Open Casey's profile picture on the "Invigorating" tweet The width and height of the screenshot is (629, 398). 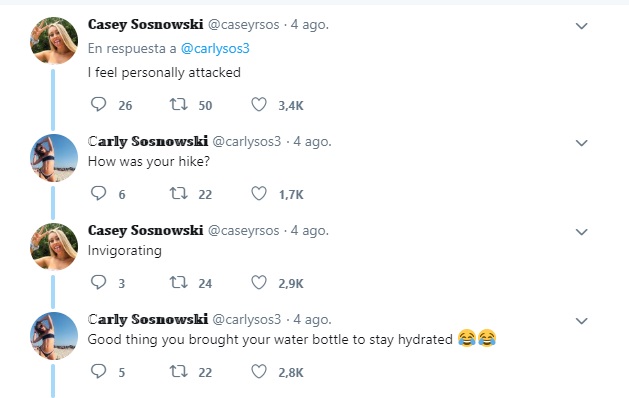pyautogui.click(x=54, y=247)
